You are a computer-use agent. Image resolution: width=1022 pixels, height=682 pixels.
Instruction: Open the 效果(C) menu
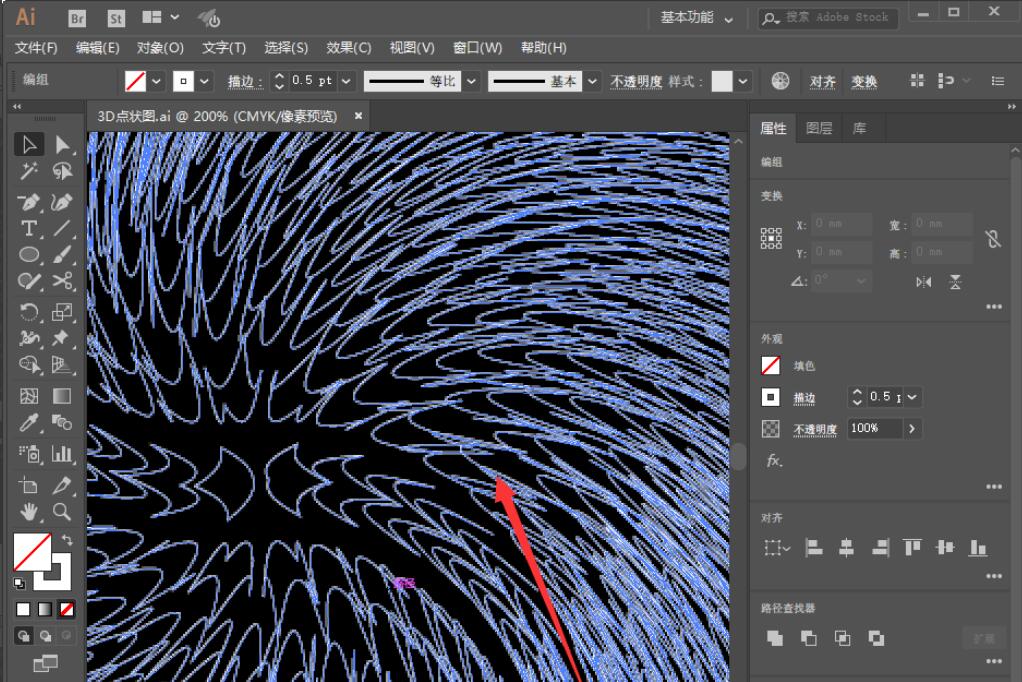(x=349, y=48)
